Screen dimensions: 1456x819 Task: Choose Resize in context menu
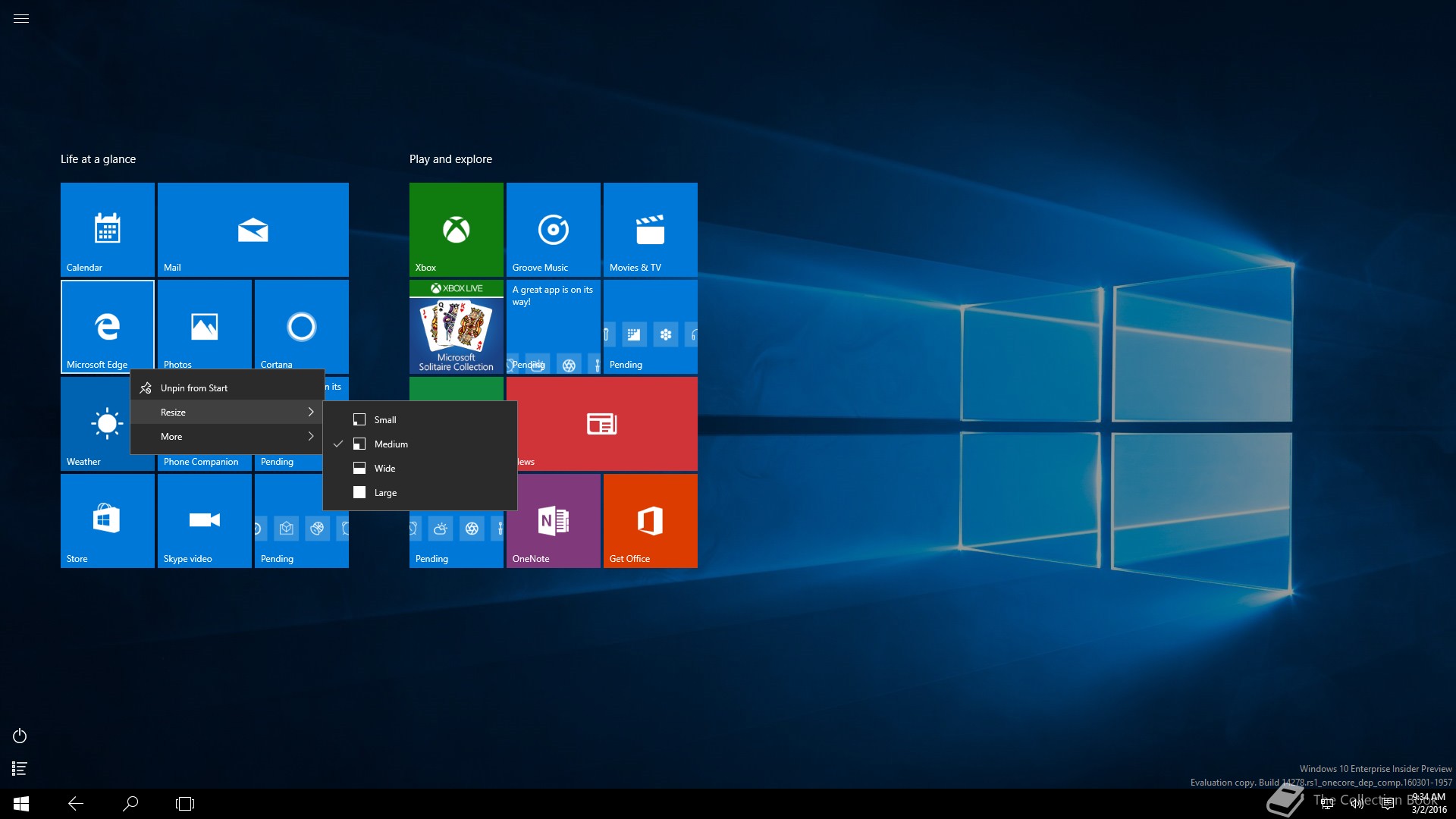[x=227, y=412]
